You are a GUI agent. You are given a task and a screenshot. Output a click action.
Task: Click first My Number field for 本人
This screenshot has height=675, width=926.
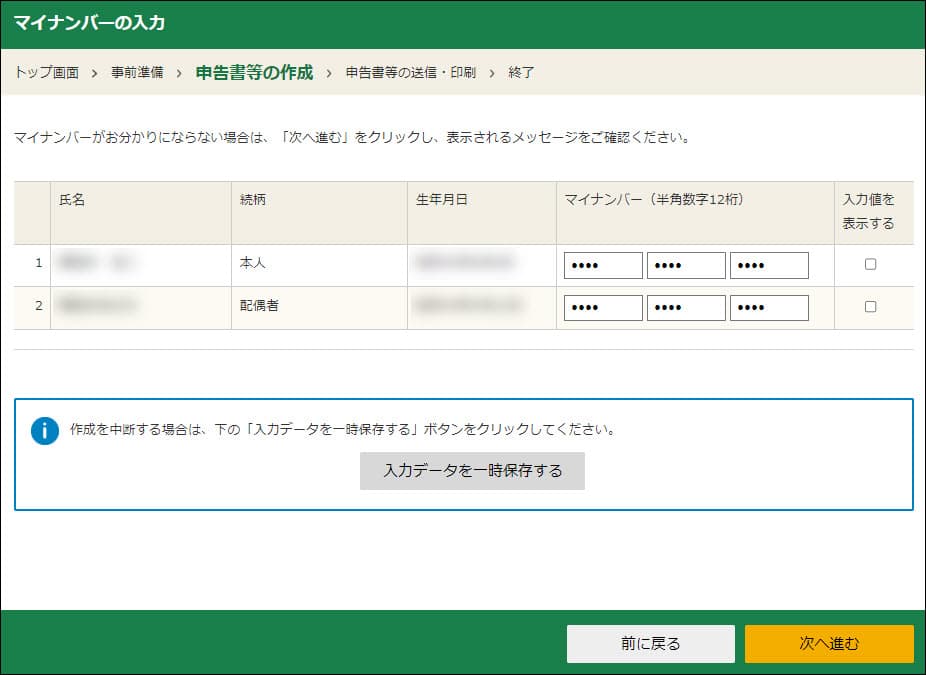click(603, 265)
